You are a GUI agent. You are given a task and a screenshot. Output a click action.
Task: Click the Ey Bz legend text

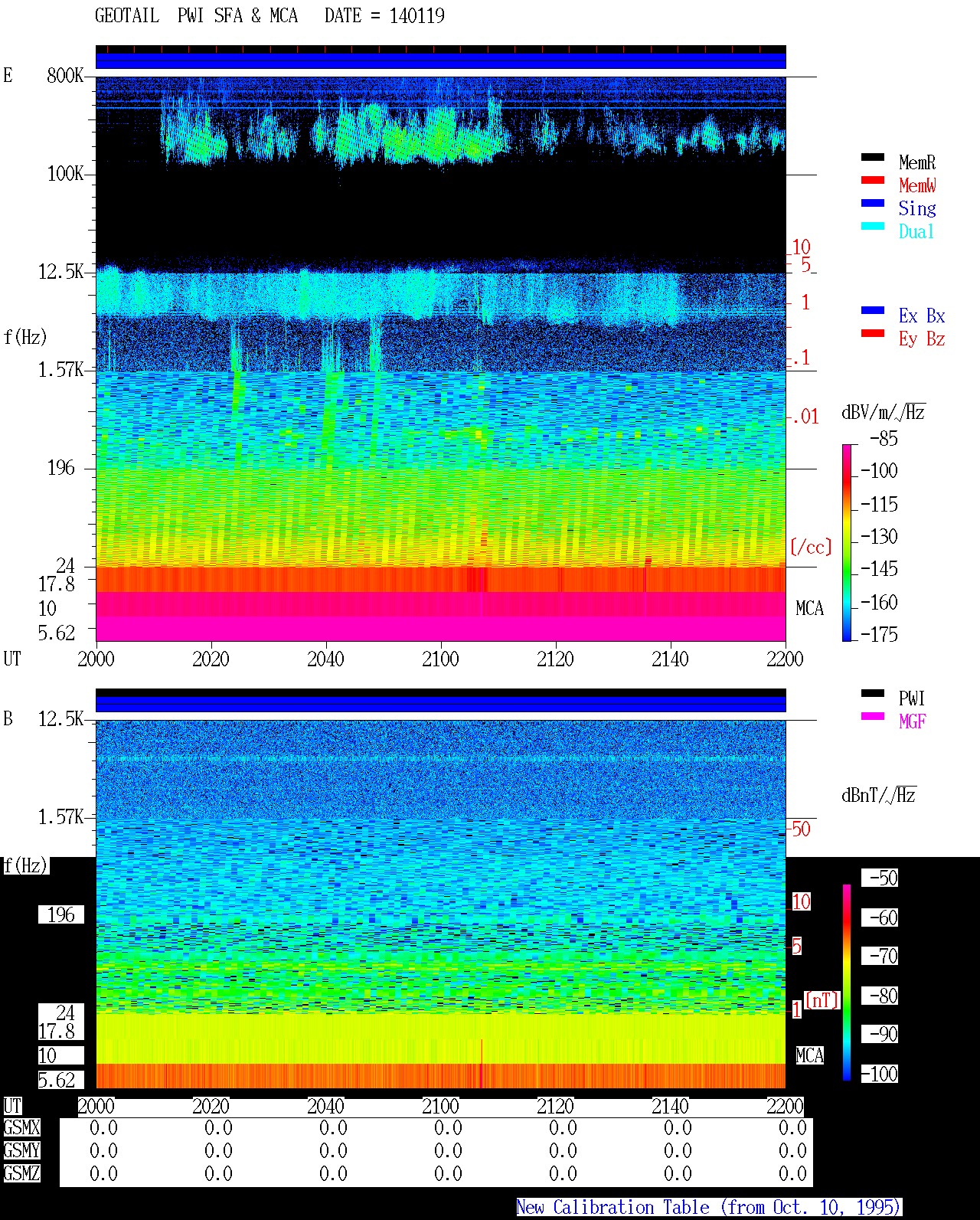922,339
